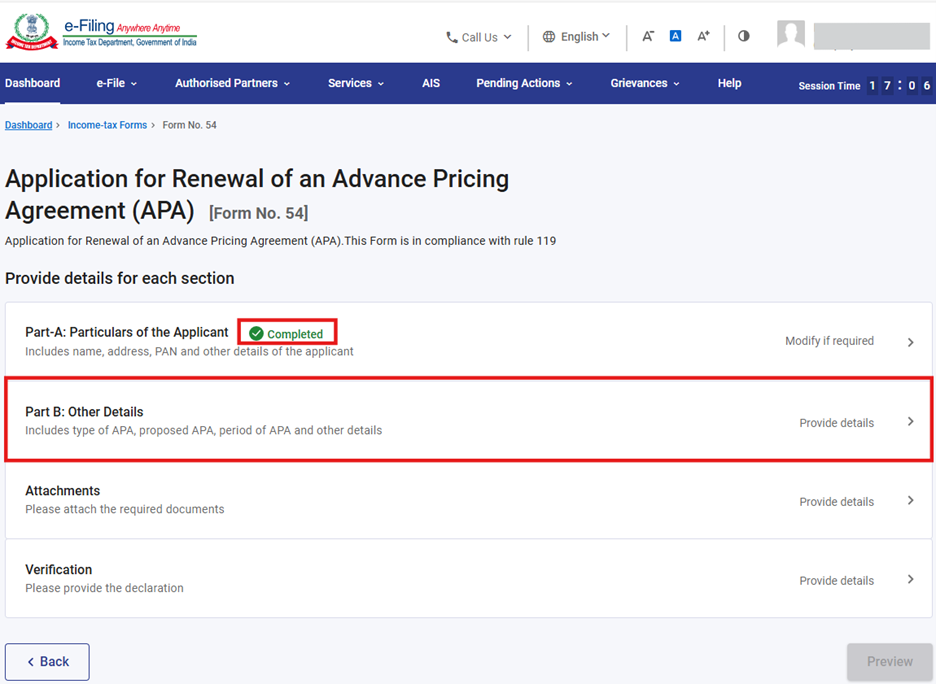Expand the e-File menu

(116, 84)
